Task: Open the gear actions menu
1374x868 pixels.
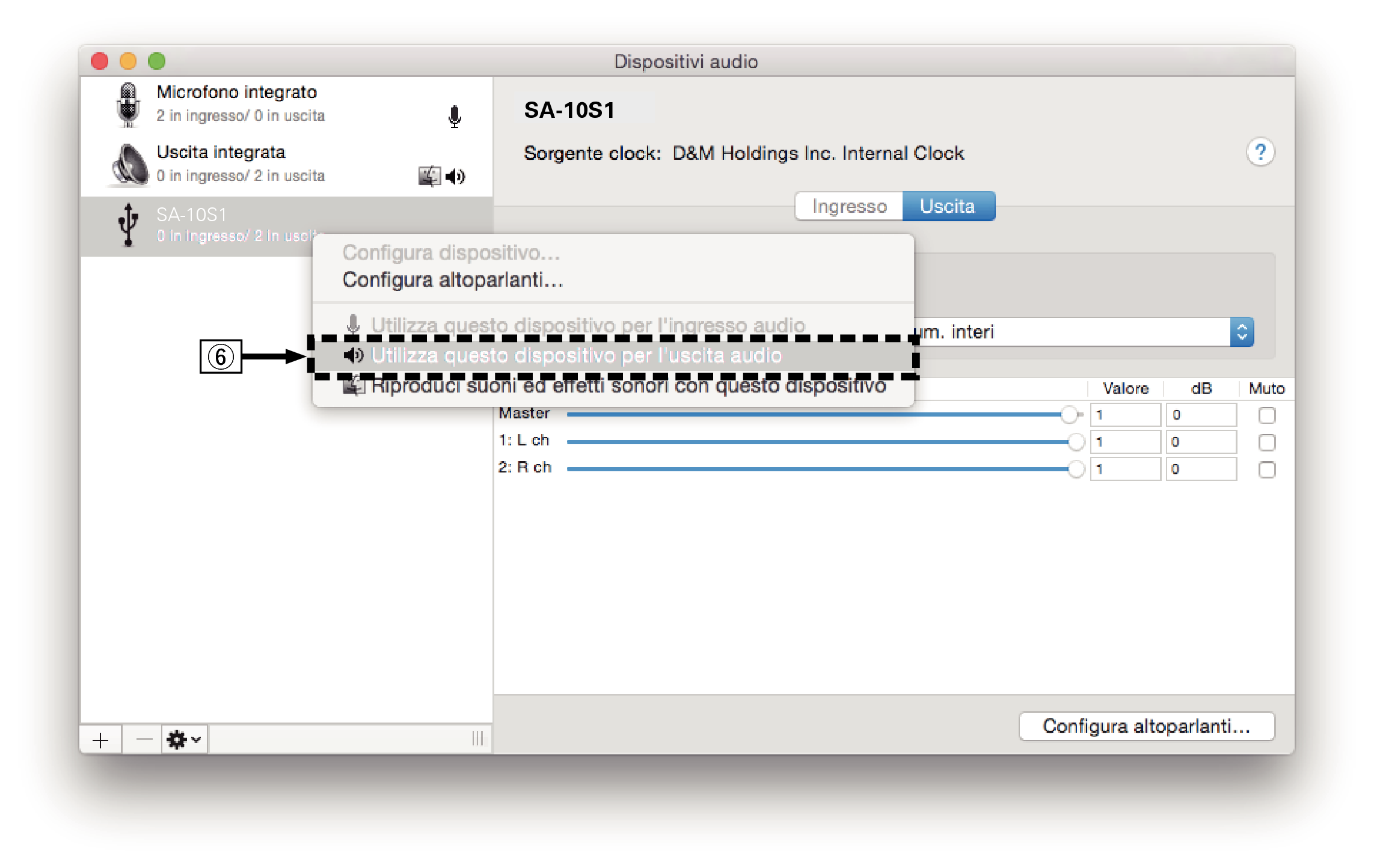Action: [185, 739]
